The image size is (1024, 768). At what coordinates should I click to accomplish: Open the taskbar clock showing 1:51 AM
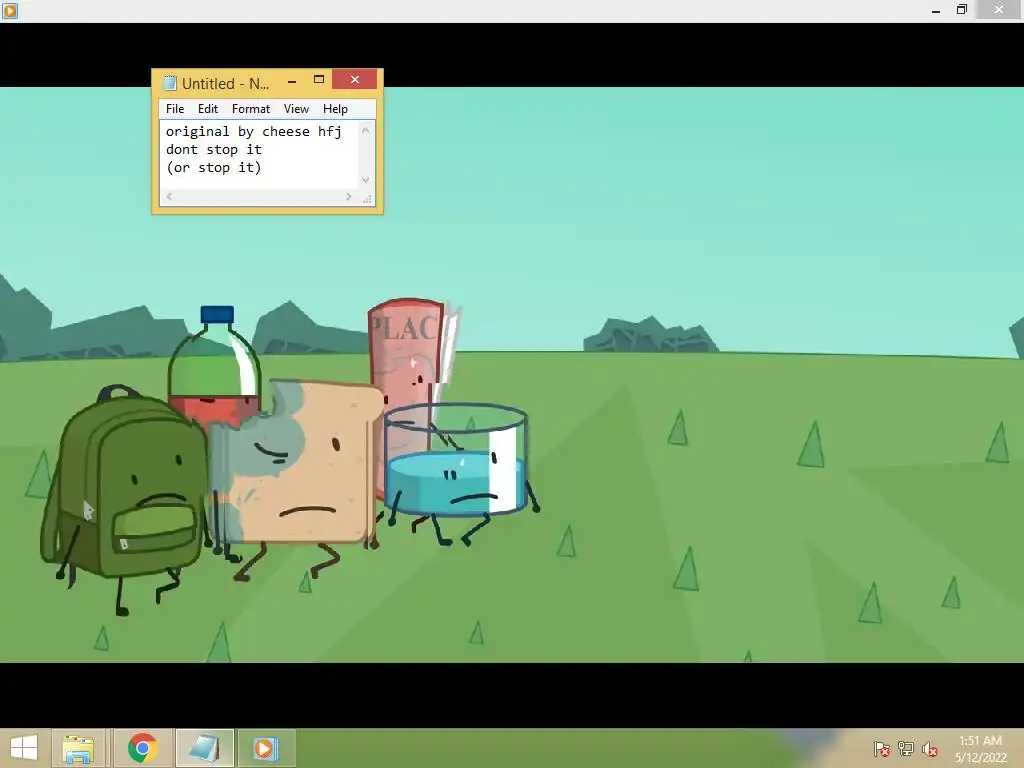(980, 748)
